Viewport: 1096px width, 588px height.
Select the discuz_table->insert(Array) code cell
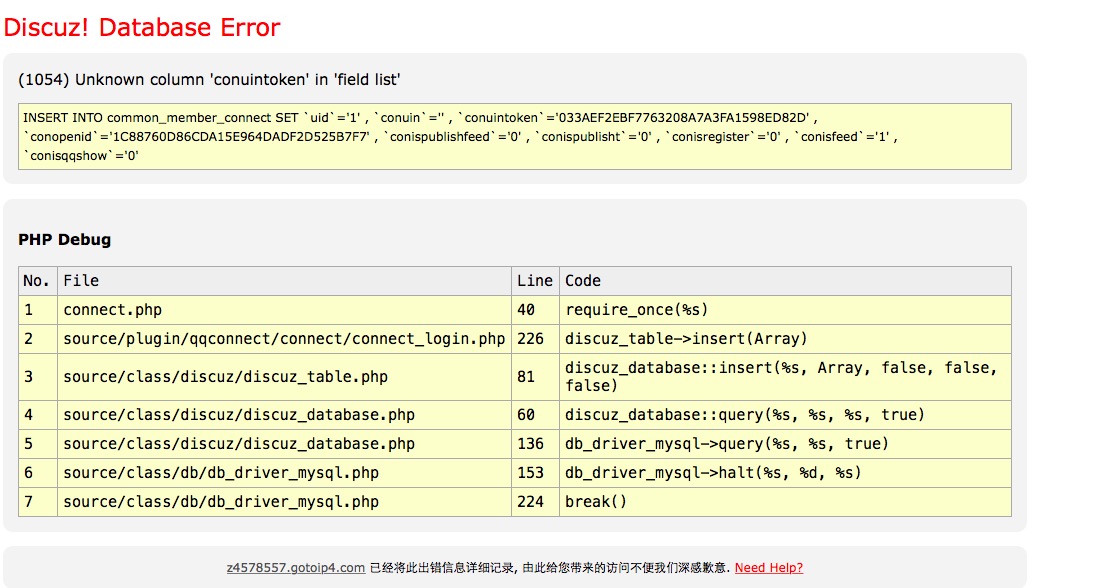point(686,339)
